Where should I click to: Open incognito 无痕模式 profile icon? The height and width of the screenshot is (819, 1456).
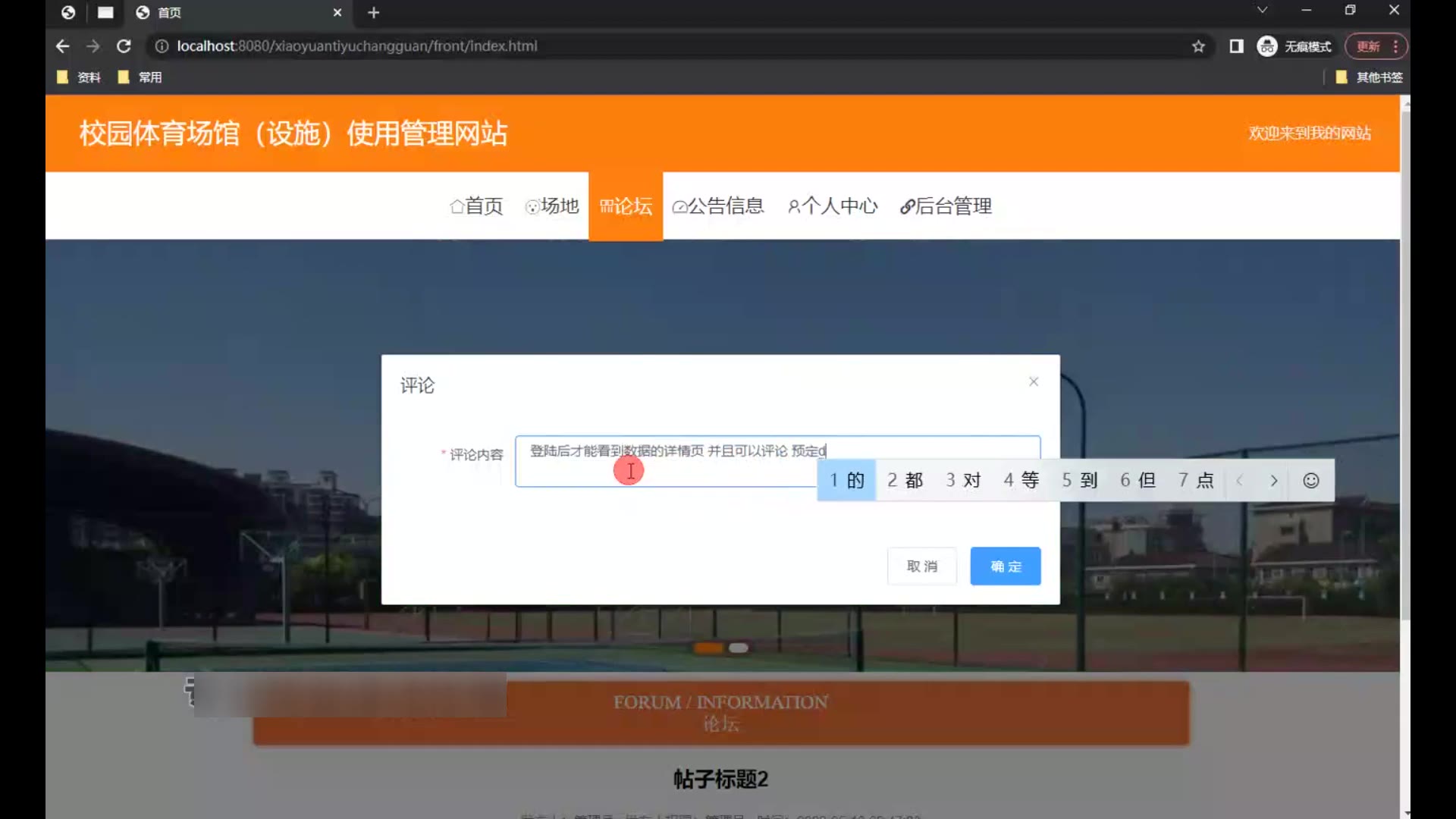click(1267, 46)
